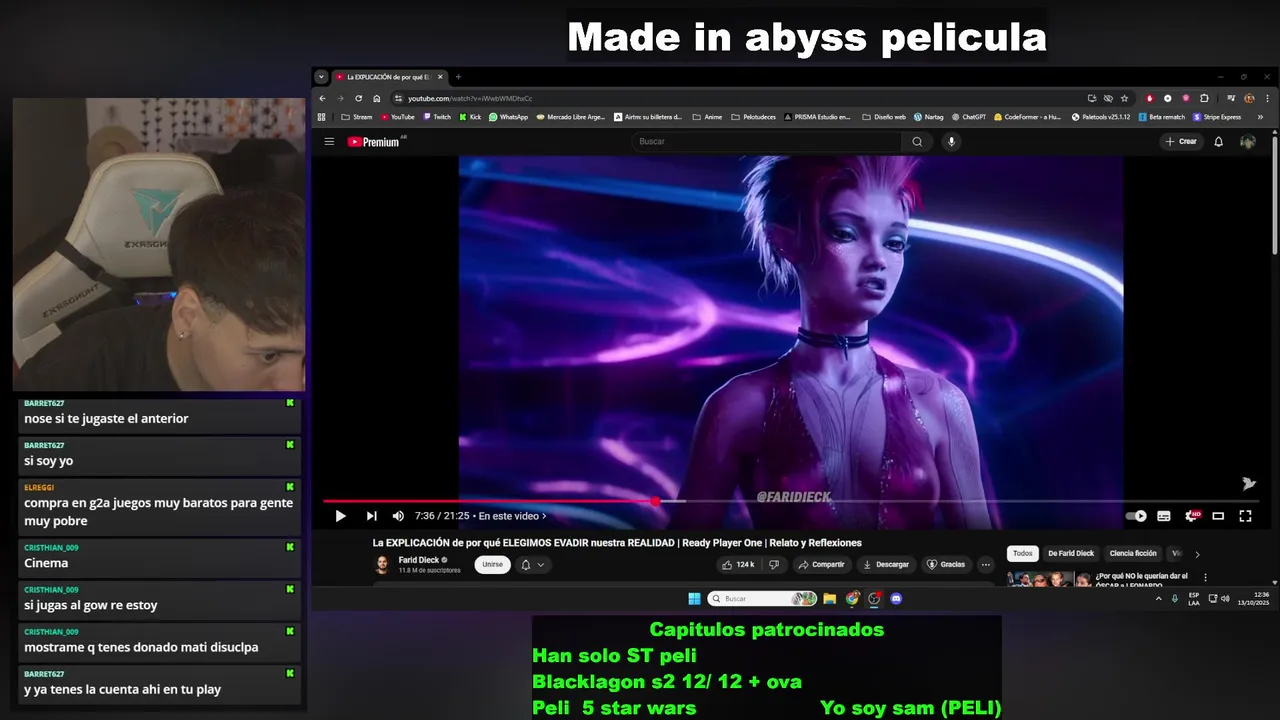Go back in the browser
The width and height of the screenshot is (1280, 720).
322,98
